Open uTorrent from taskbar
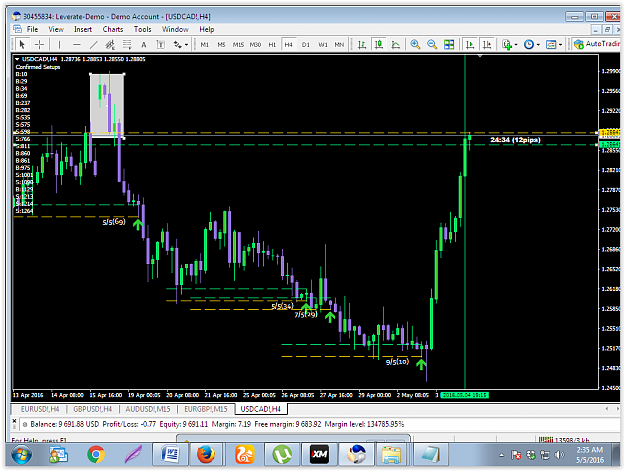Image resolution: width=625 pixels, height=471 pixels. click(x=282, y=455)
